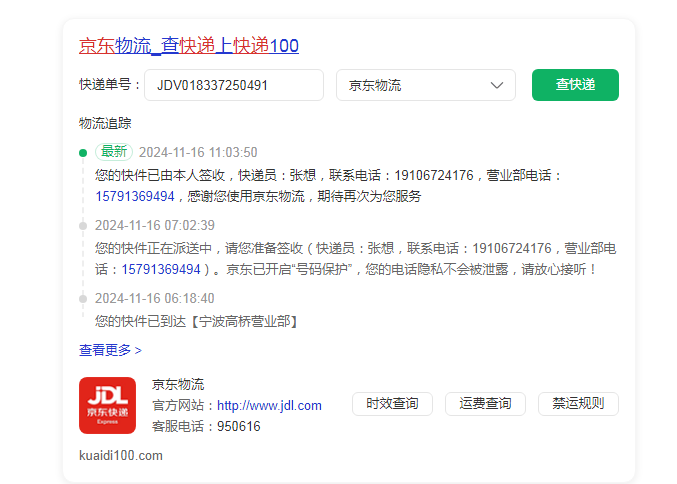This screenshot has width=677, height=484.
Task: Click the JDL 京东快递 logo
Action: pos(108,405)
